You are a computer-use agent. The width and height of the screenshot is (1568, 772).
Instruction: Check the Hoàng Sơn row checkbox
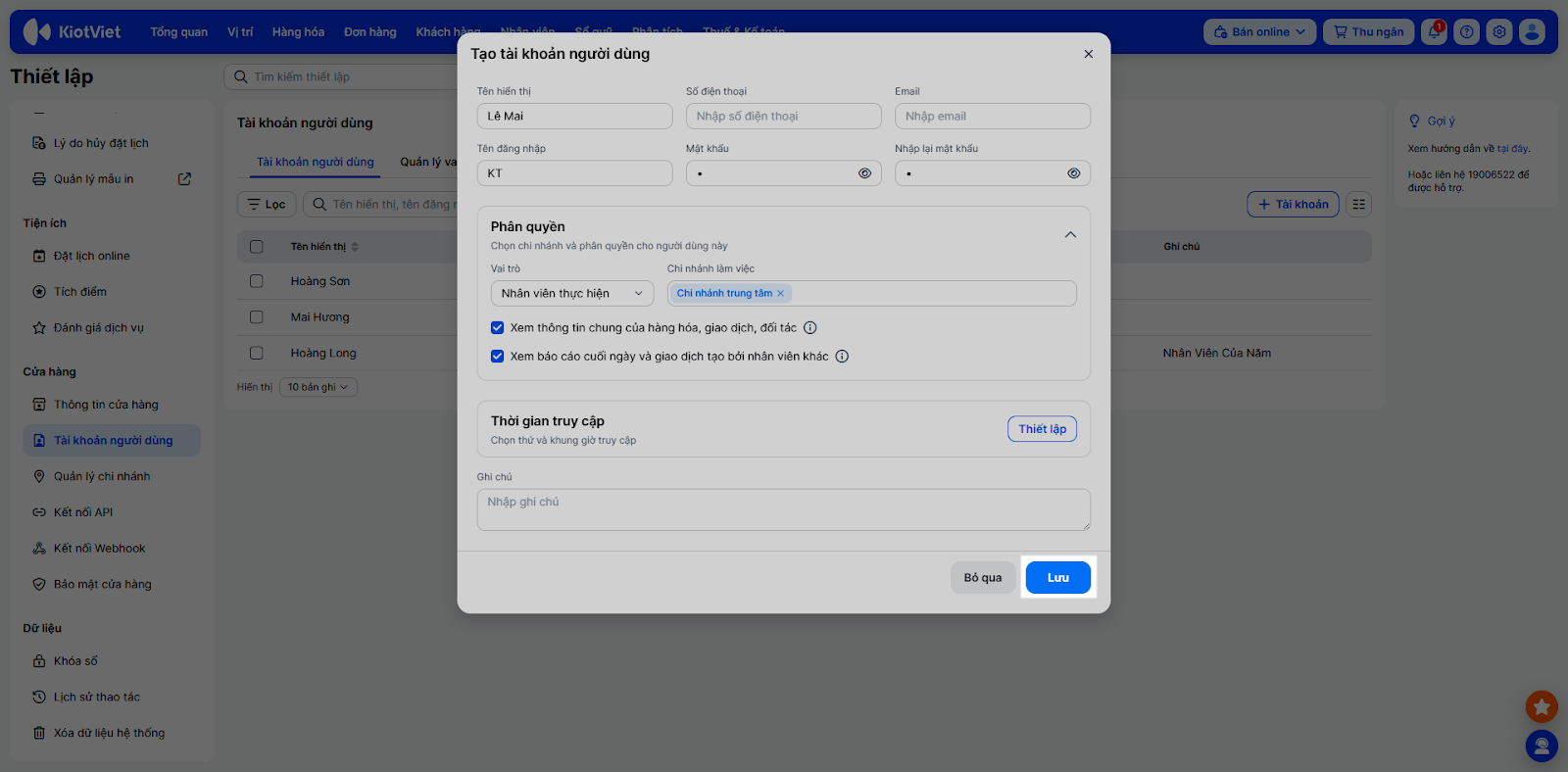[257, 281]
